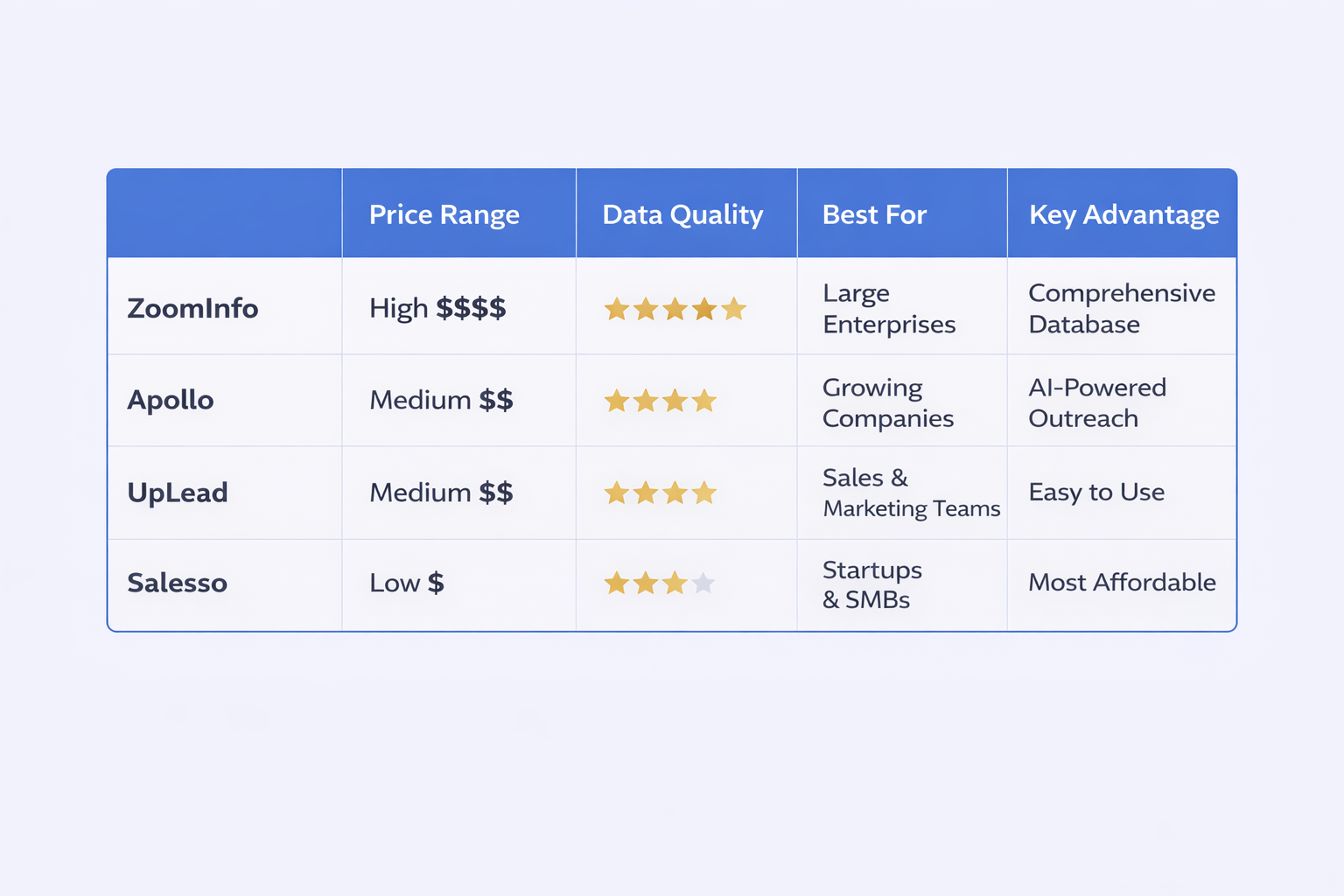Click the Most Affordable cell

pos(1122,583)
